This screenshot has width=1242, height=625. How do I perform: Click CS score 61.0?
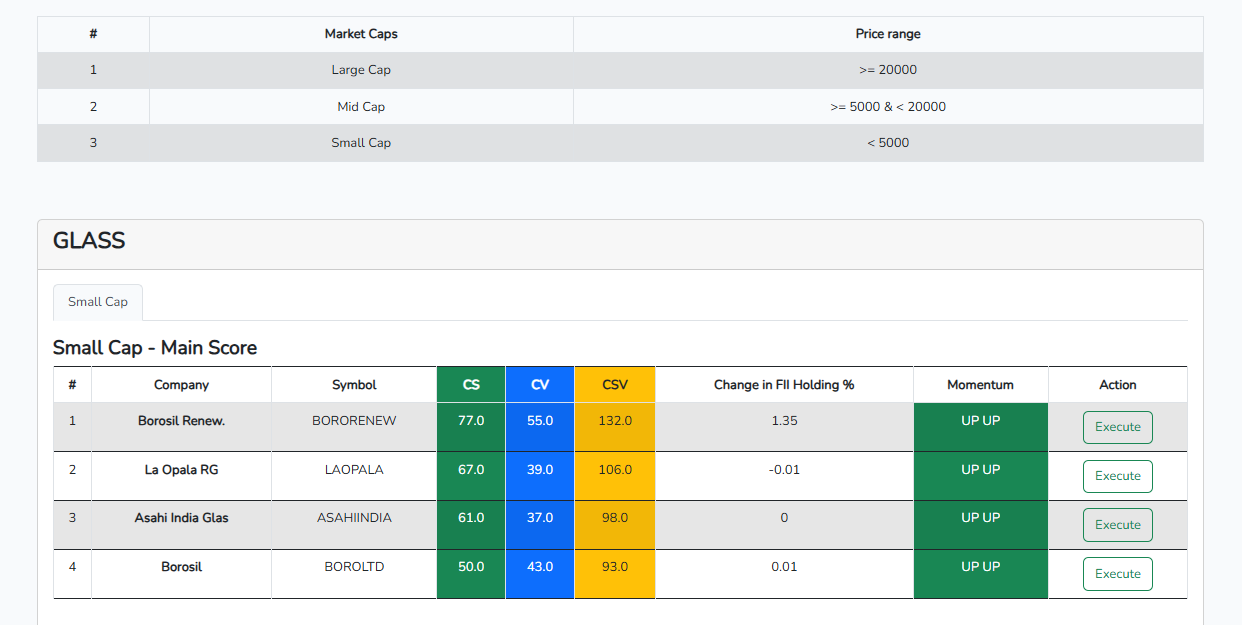[471, 518]
